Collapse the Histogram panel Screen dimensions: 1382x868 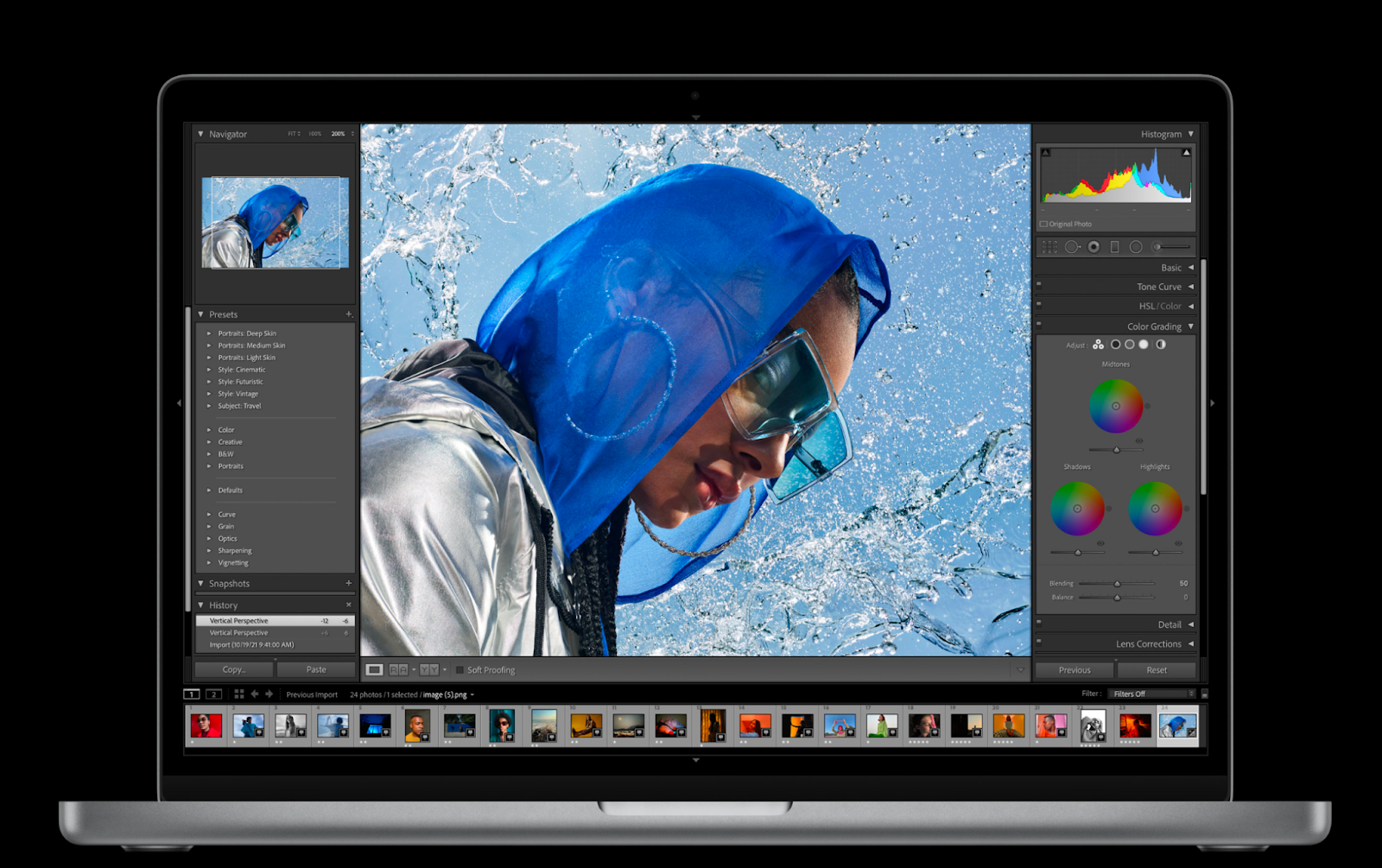coord(1190,134)
